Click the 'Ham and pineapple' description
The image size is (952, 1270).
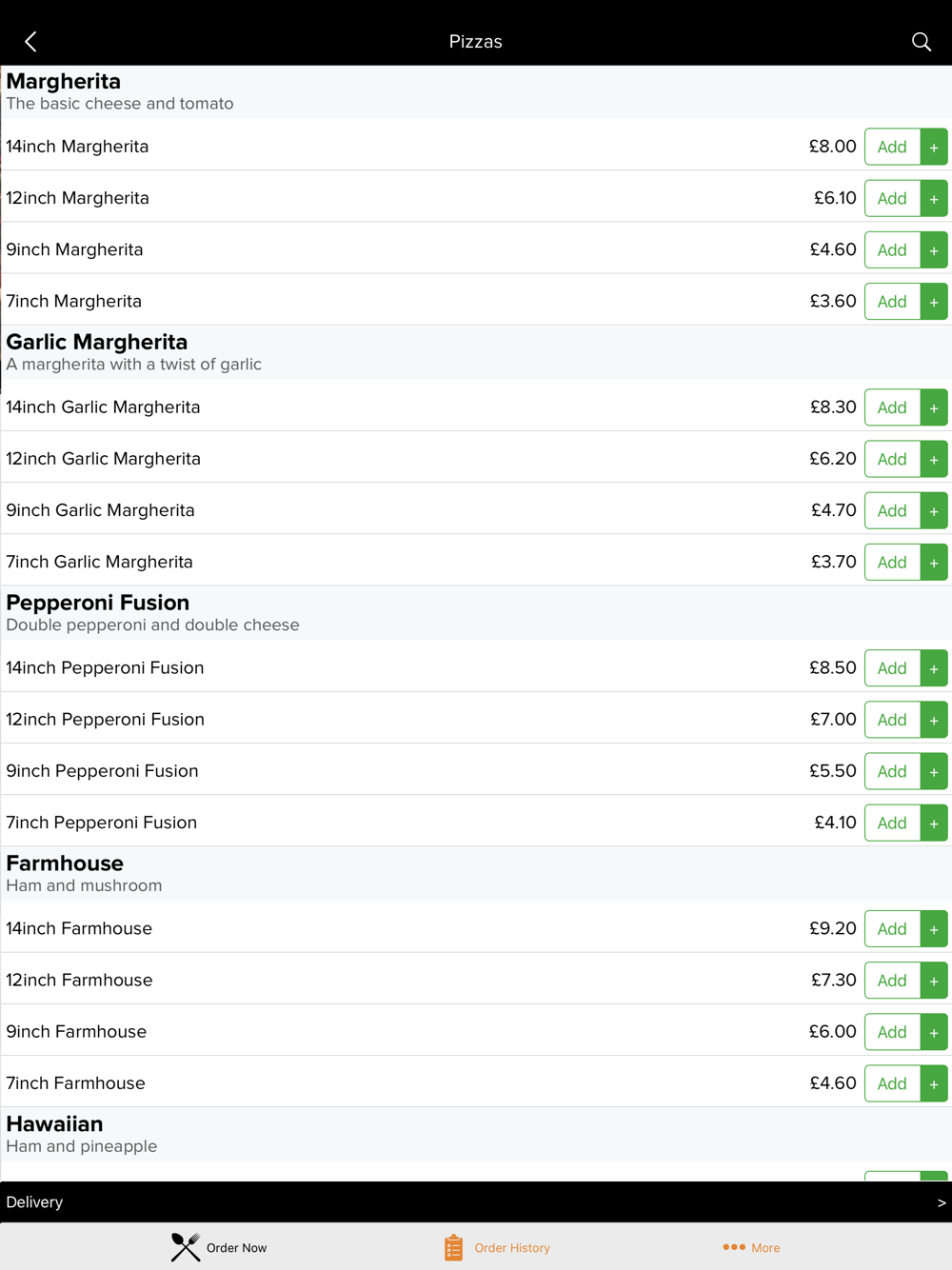pos(82,1147)
